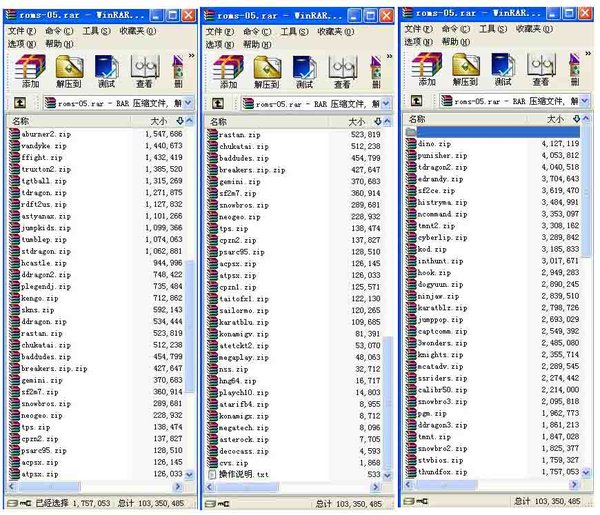Select kengo.zip in the left window

coord(40,298)
